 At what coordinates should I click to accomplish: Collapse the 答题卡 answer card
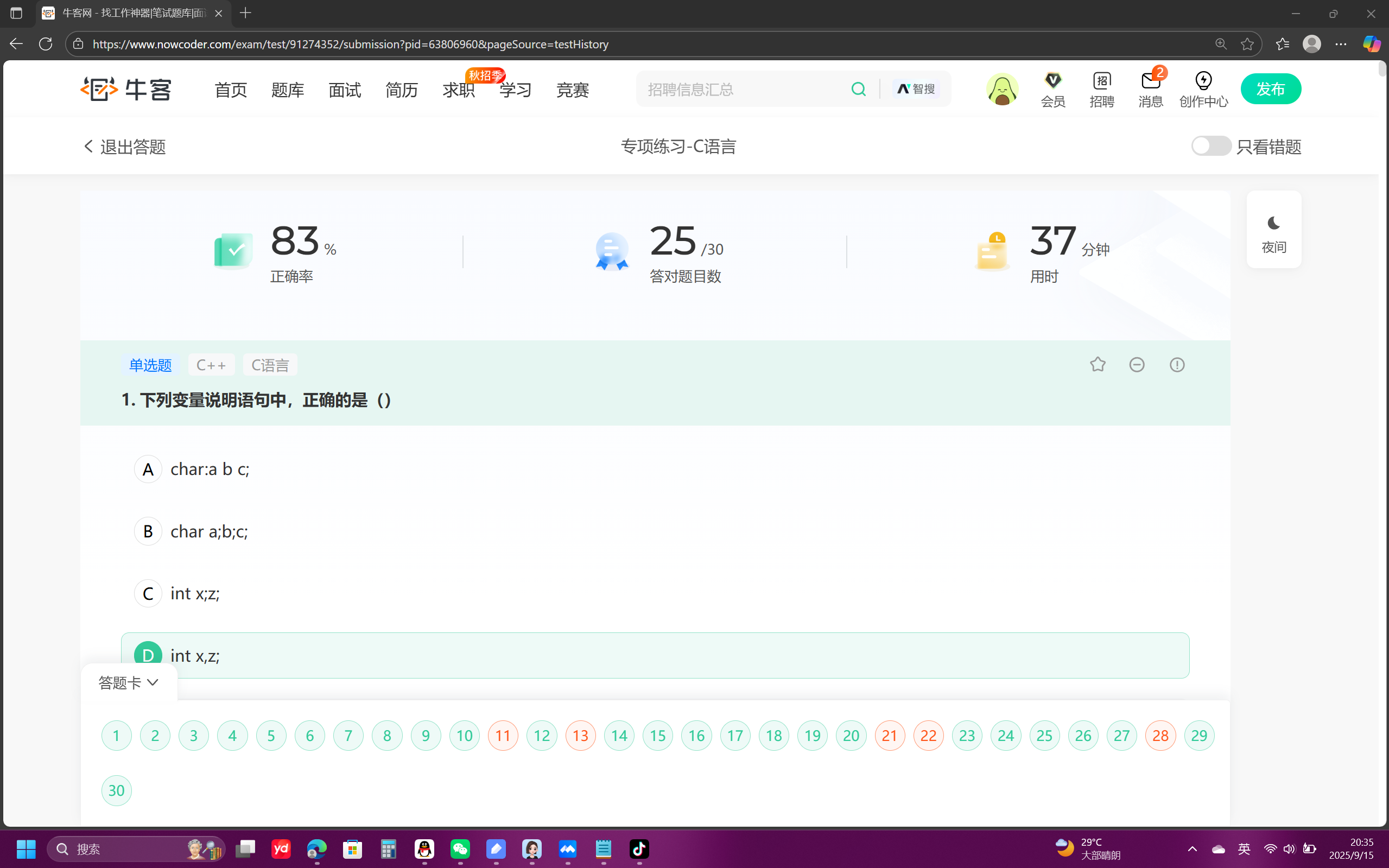pos(129,682)
